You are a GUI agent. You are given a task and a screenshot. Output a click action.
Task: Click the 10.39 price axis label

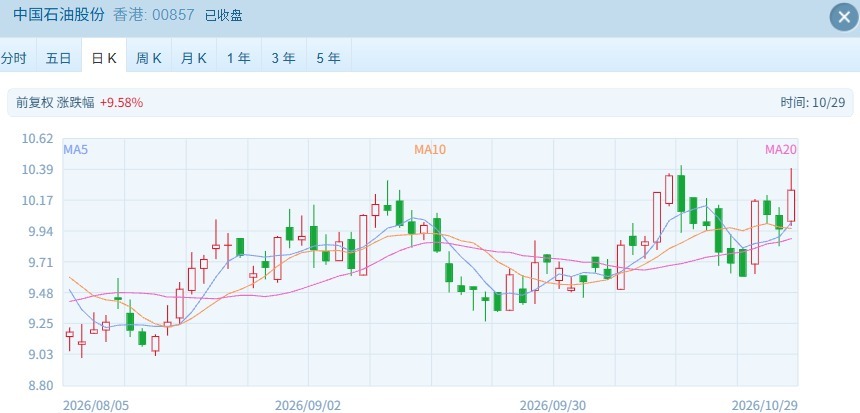click(x=37, y=169)
